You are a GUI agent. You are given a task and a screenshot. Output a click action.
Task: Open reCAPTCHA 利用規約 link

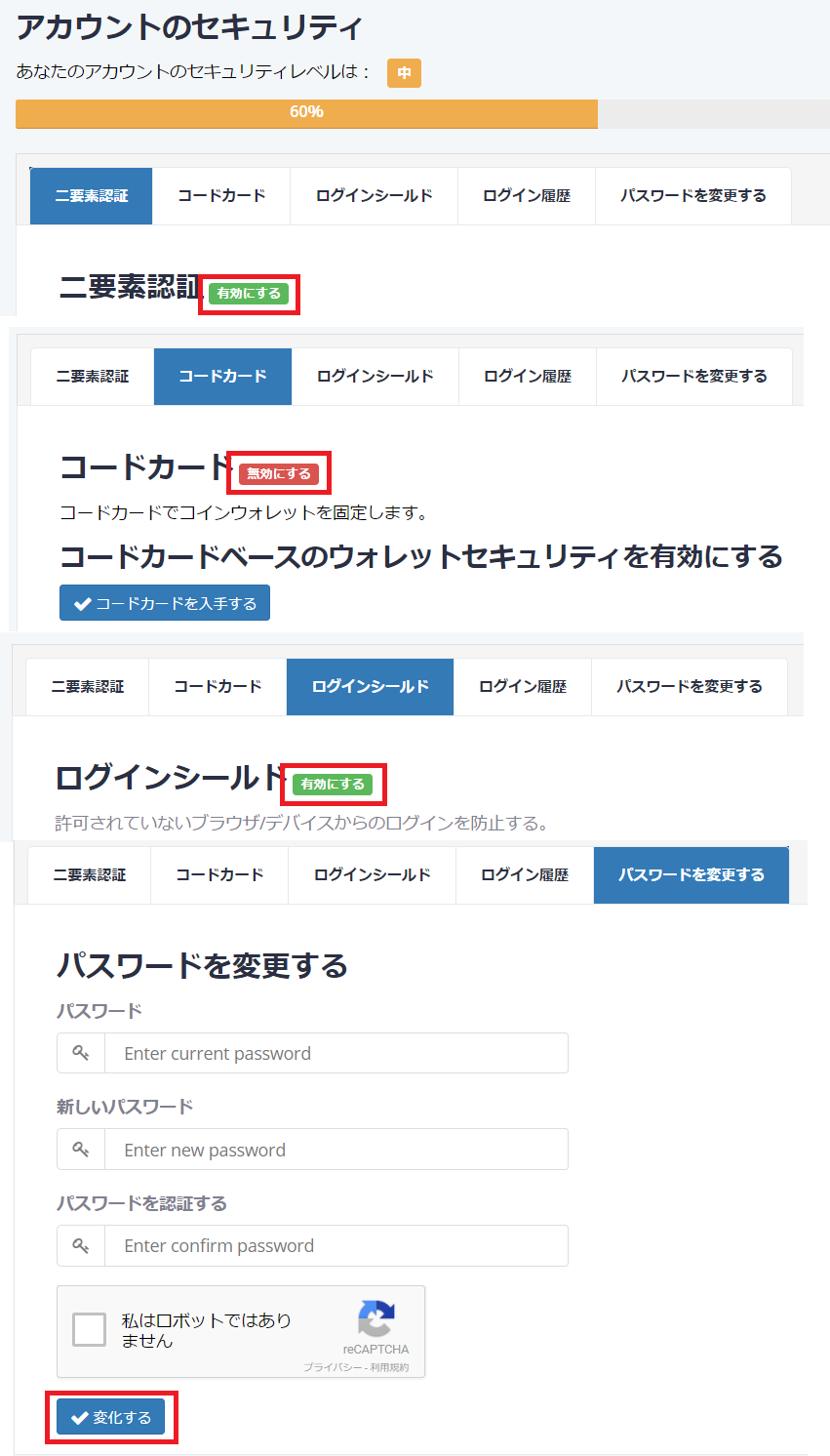point(390,1367)
